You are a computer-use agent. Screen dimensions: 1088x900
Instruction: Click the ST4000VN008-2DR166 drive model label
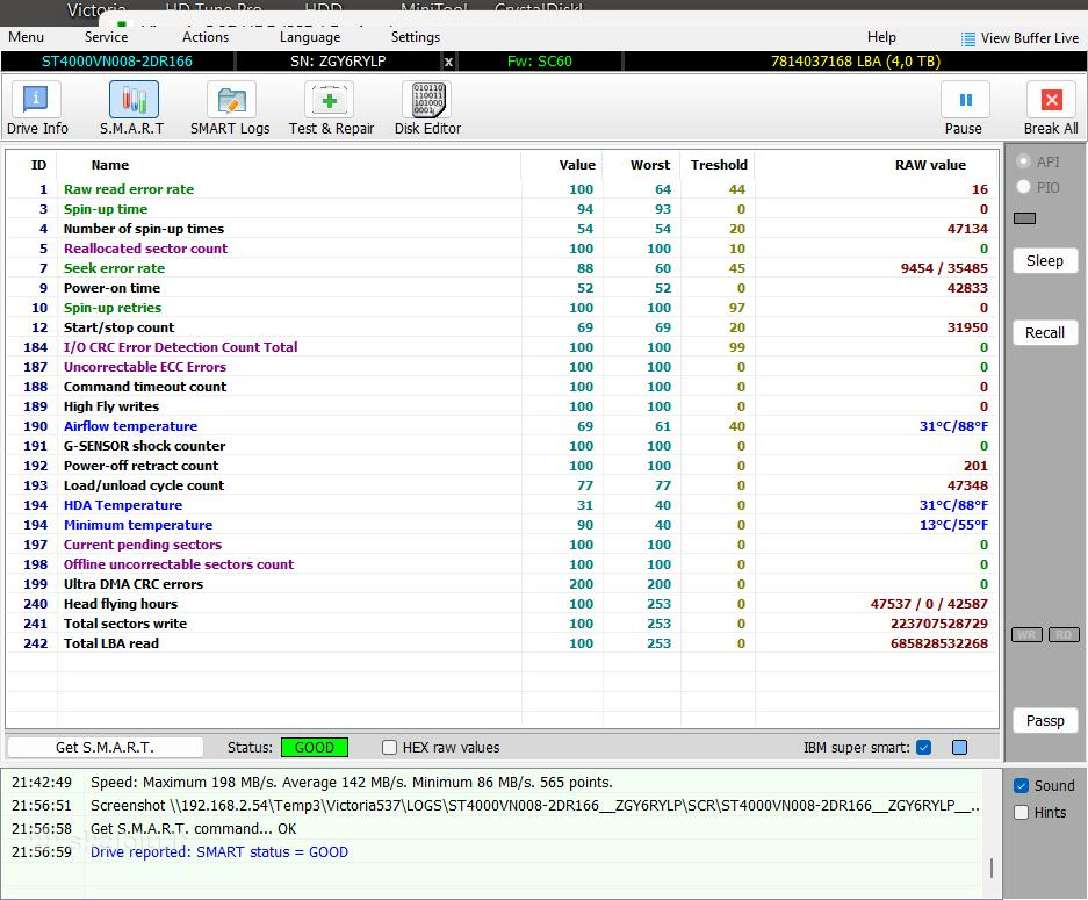click(117, 61)
